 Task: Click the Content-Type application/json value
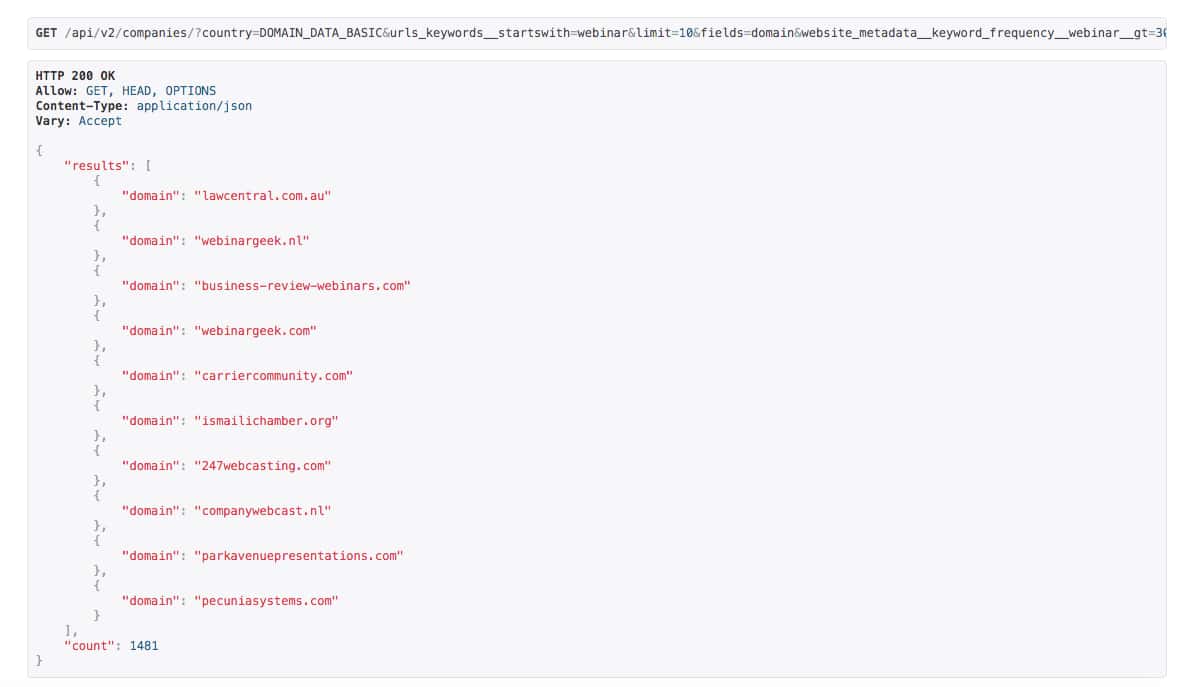(194, 106)
